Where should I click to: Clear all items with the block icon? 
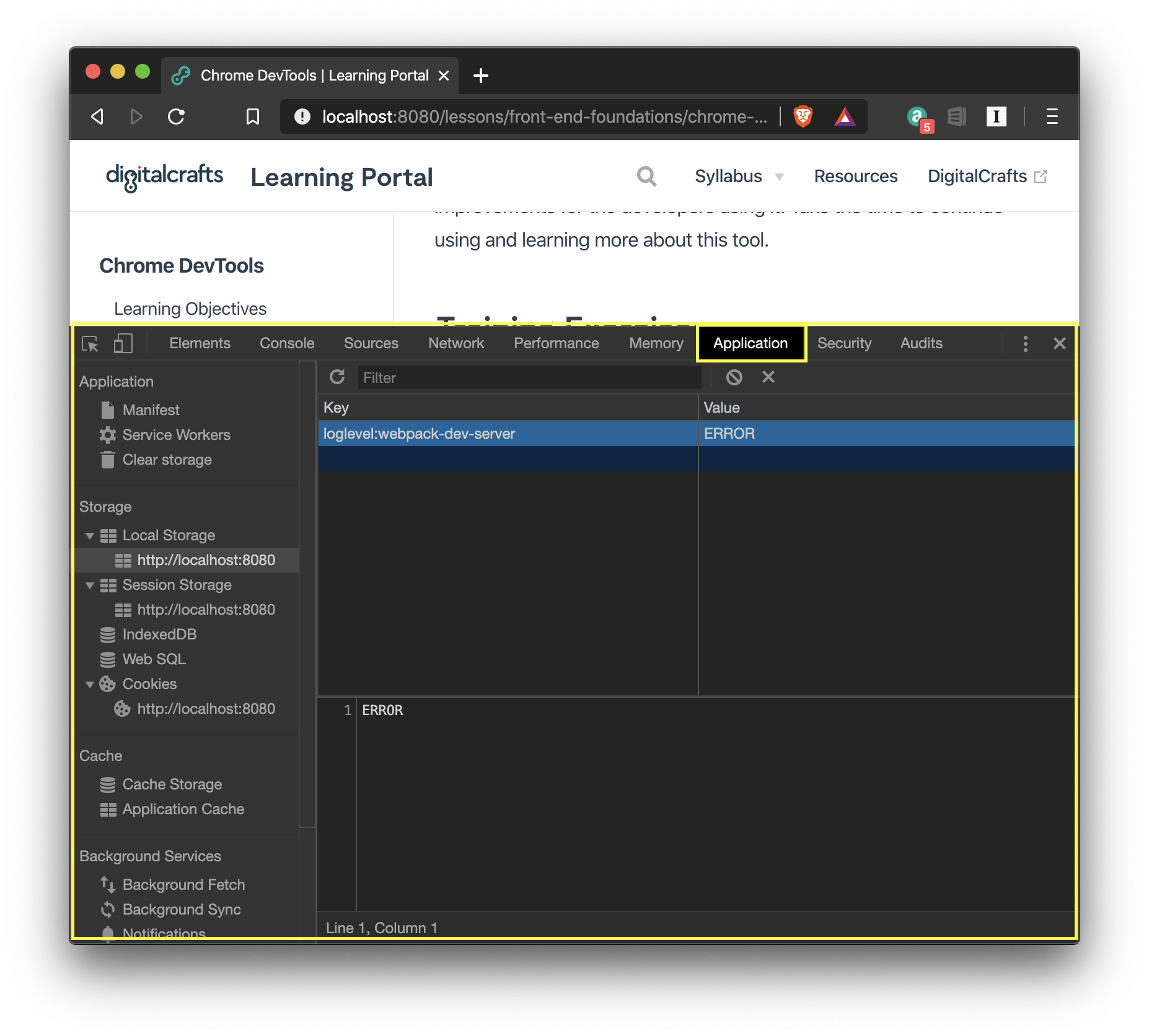[734, 377]
